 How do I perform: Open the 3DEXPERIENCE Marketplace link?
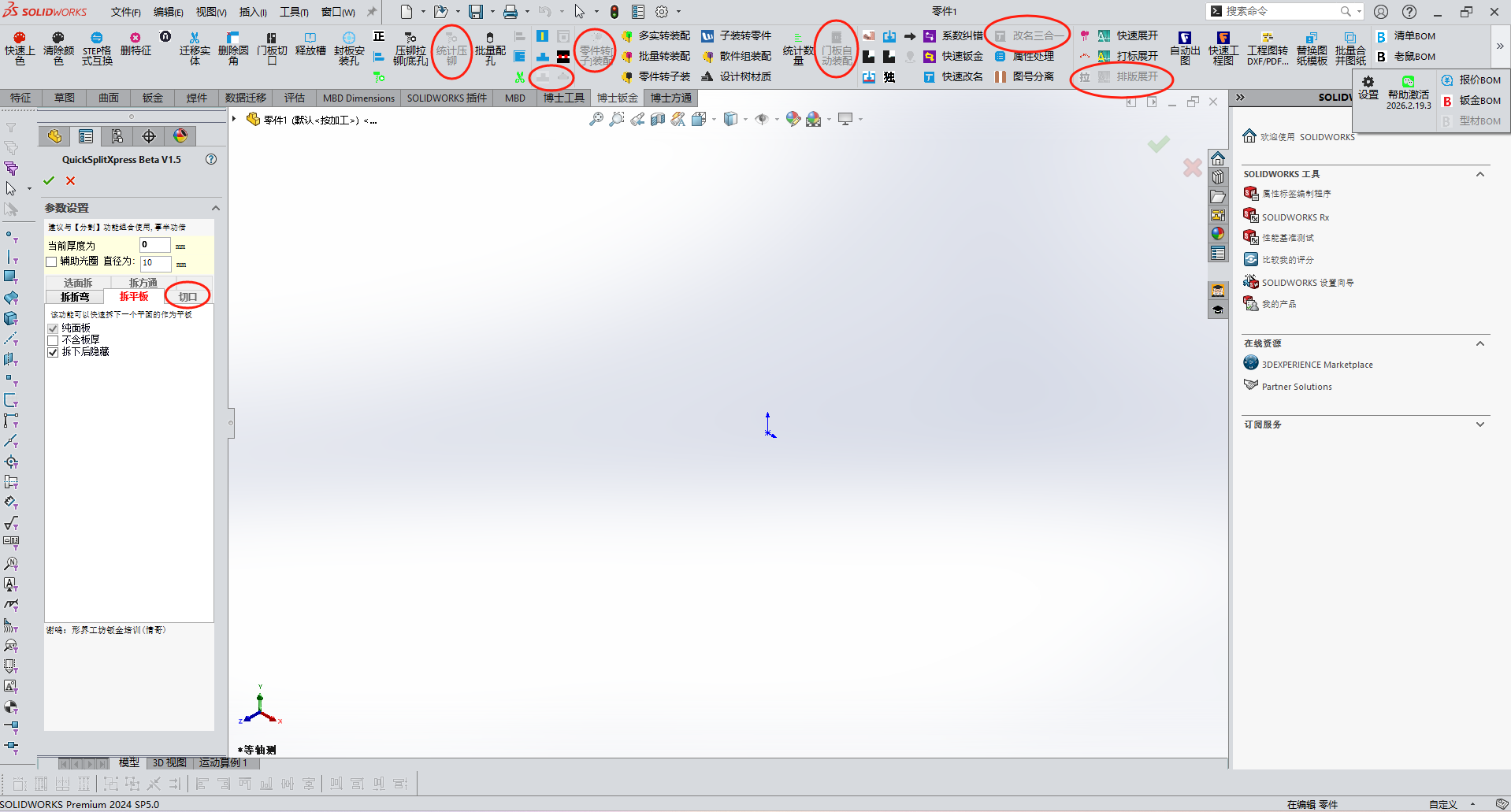1316,365
